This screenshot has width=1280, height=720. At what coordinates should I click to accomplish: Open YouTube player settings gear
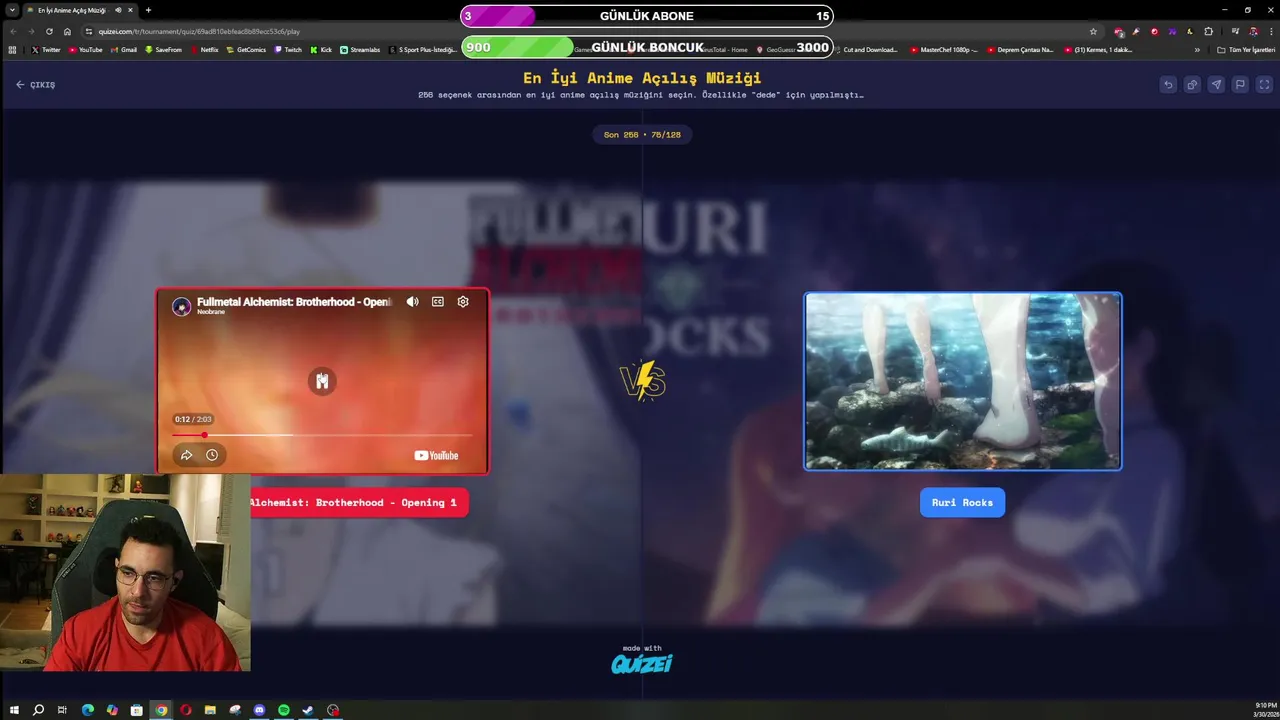(463, 302)
